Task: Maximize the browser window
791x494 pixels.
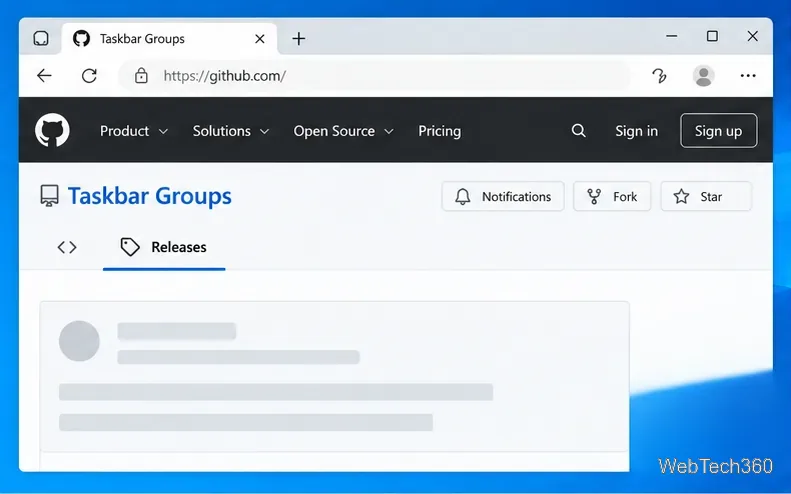Action: point(712,36)
